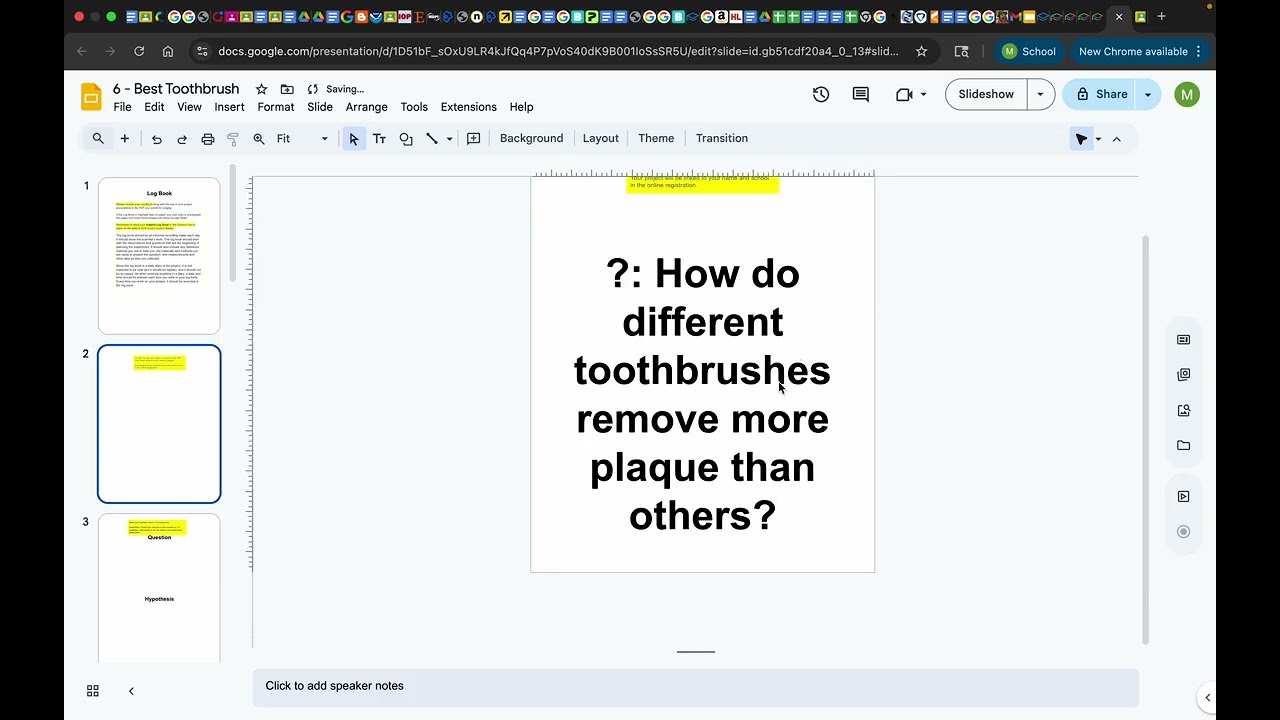Image resolution: width=1280 pixels, height=720 pixels.
Task: Collapse the slide filmstrip panel
Action: point(131,691)
